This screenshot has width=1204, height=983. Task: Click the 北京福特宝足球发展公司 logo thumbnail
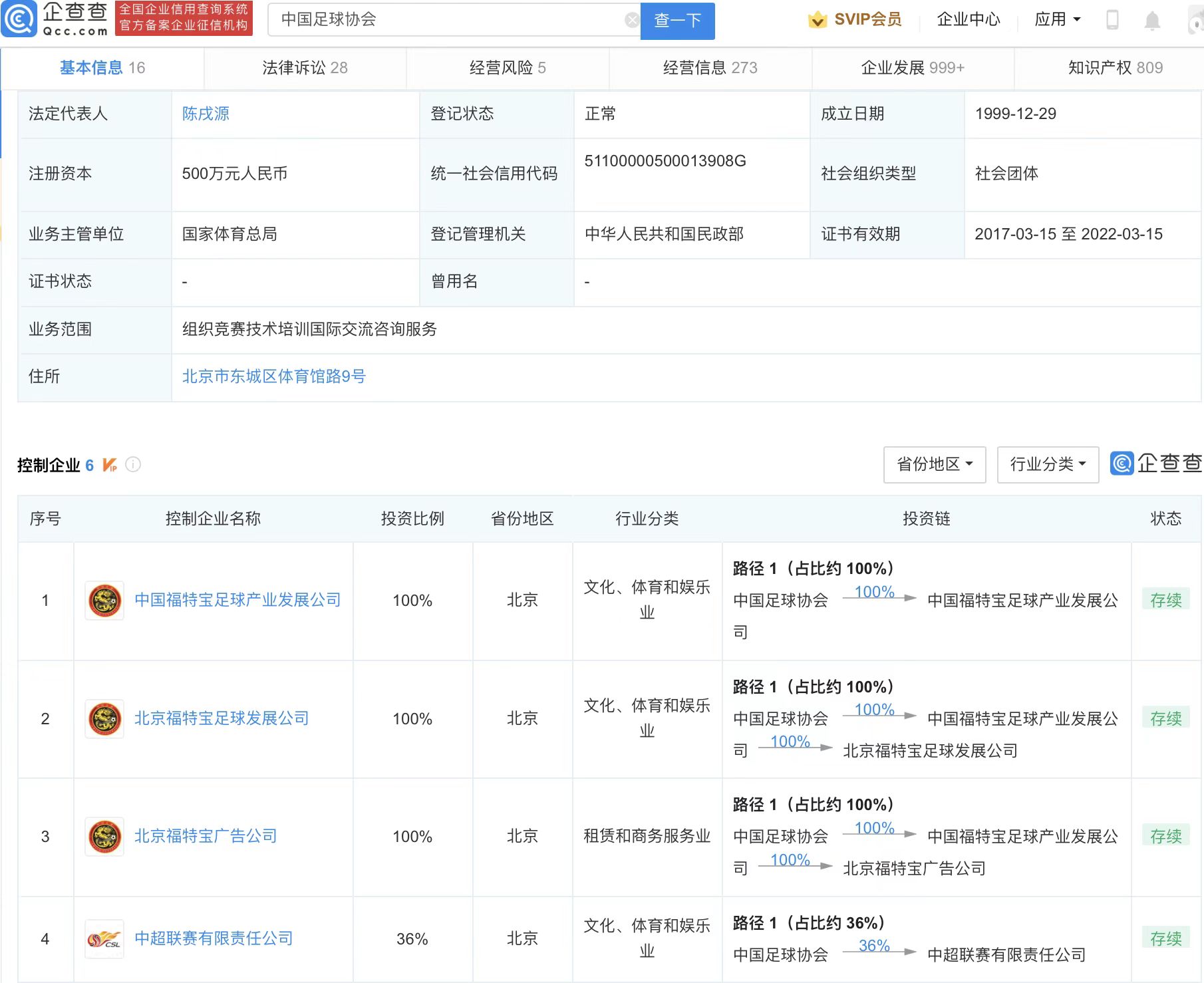pos(104,719)
